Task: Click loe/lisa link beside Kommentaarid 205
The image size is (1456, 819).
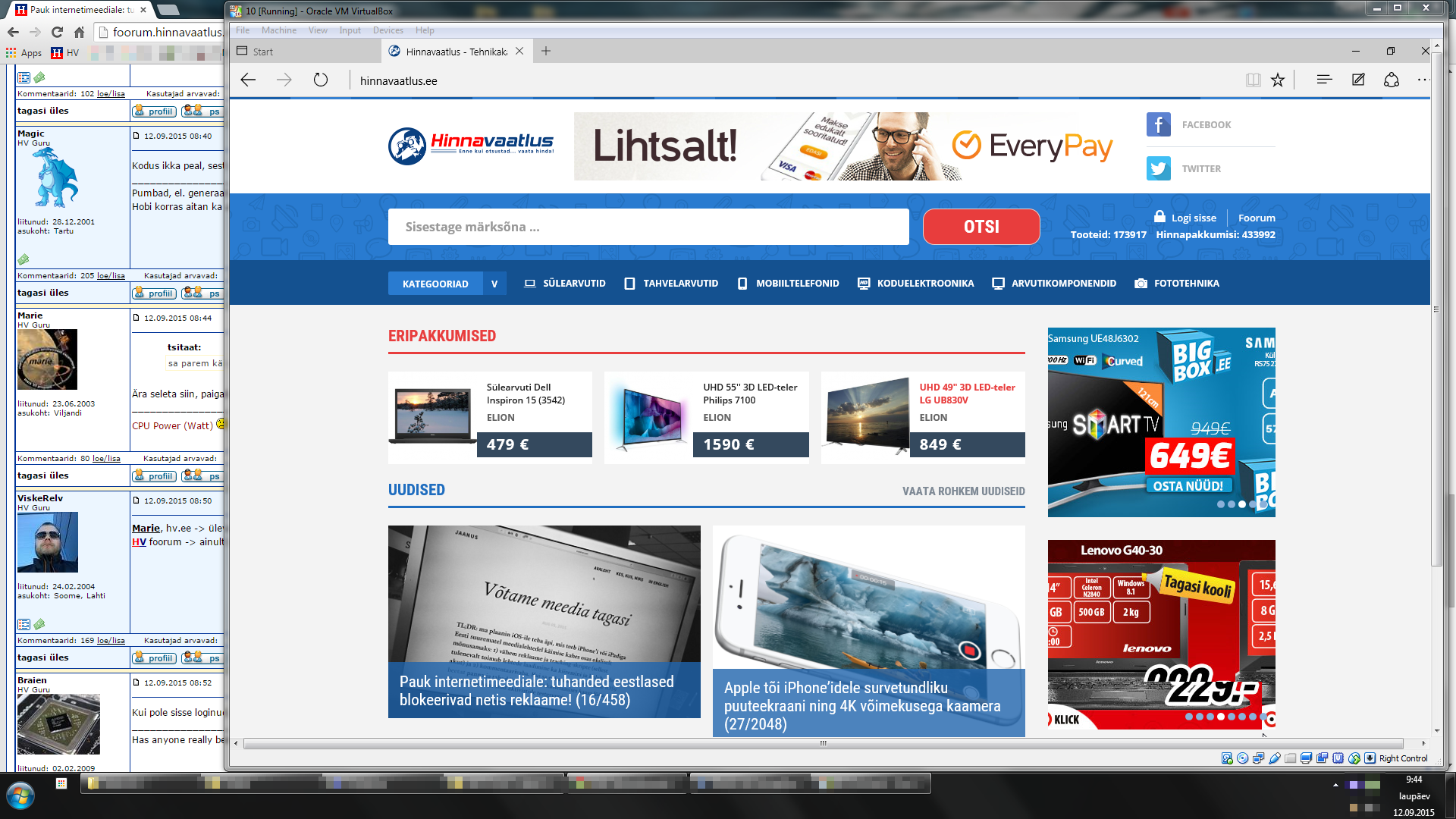Action: click(x=111, y=276)
